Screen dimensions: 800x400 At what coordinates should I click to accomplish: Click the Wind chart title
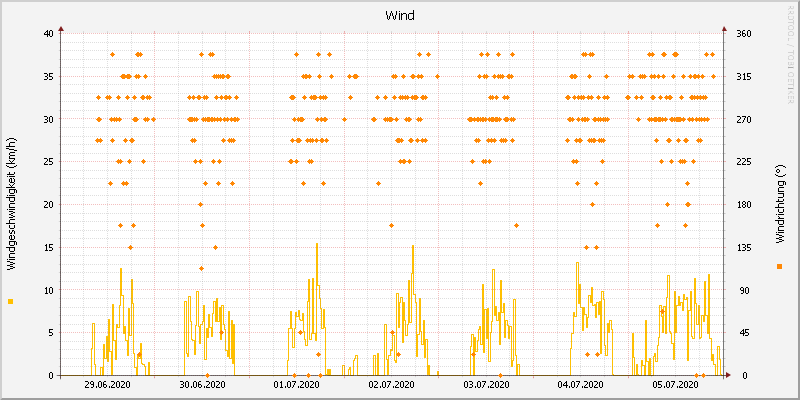[x=399, y=15]
